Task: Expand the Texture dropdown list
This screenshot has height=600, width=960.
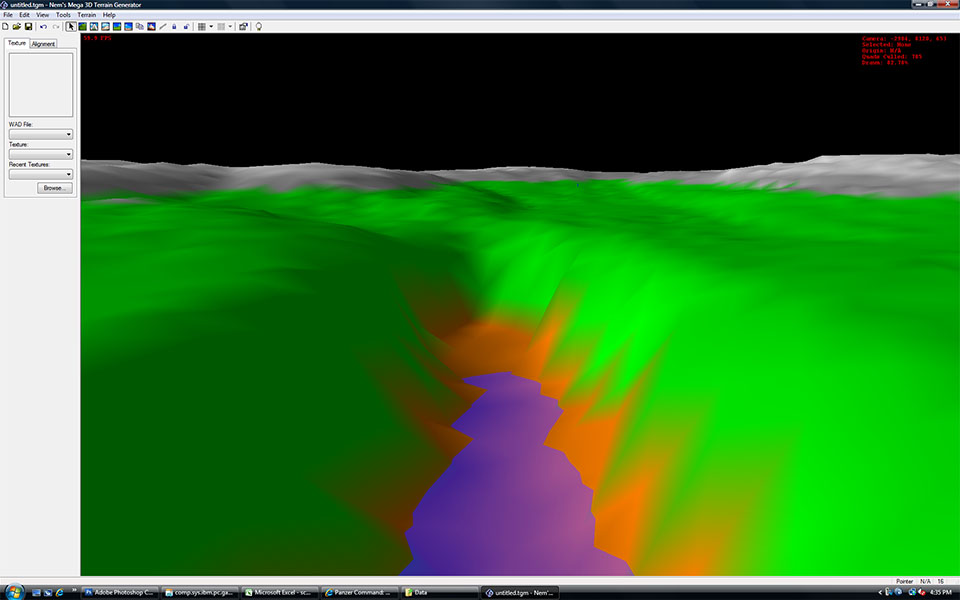Action: pyautogui.click(x=68, y=154)
